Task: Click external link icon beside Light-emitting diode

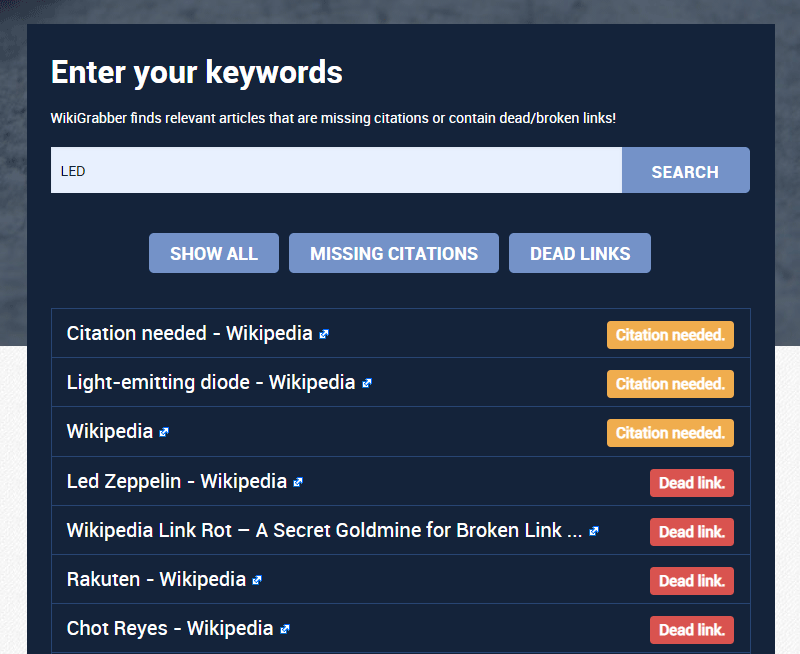Action: tap(367, 383)
